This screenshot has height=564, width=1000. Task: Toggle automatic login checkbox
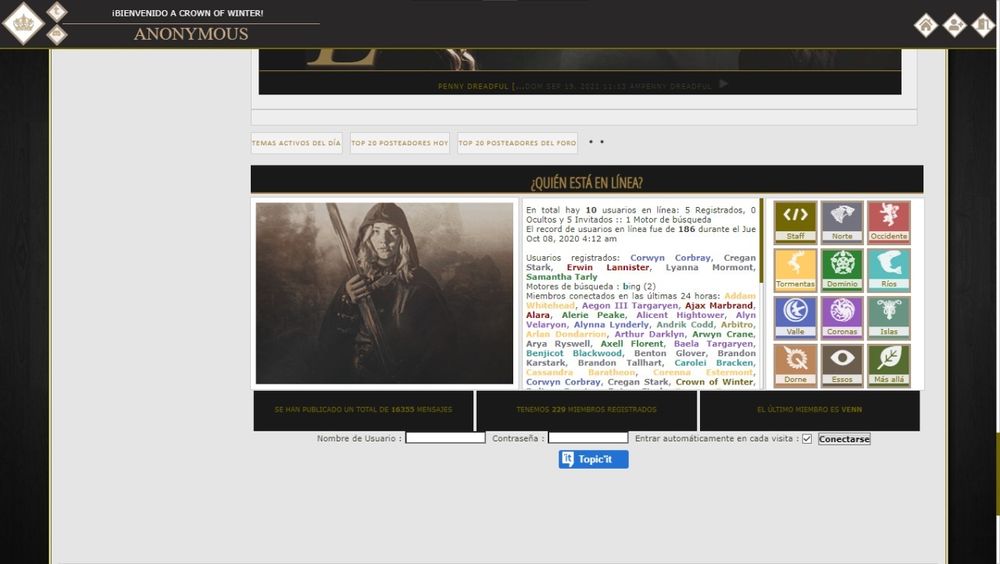pyautogui.click(x=807, y=439)
